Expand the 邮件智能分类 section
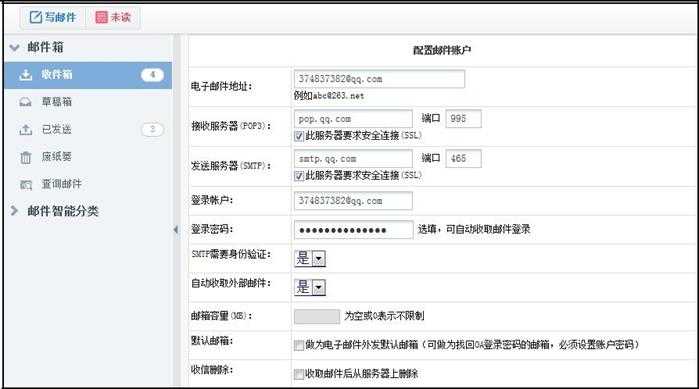This screenshot has height=389, width=699. [x=14, y=211]
